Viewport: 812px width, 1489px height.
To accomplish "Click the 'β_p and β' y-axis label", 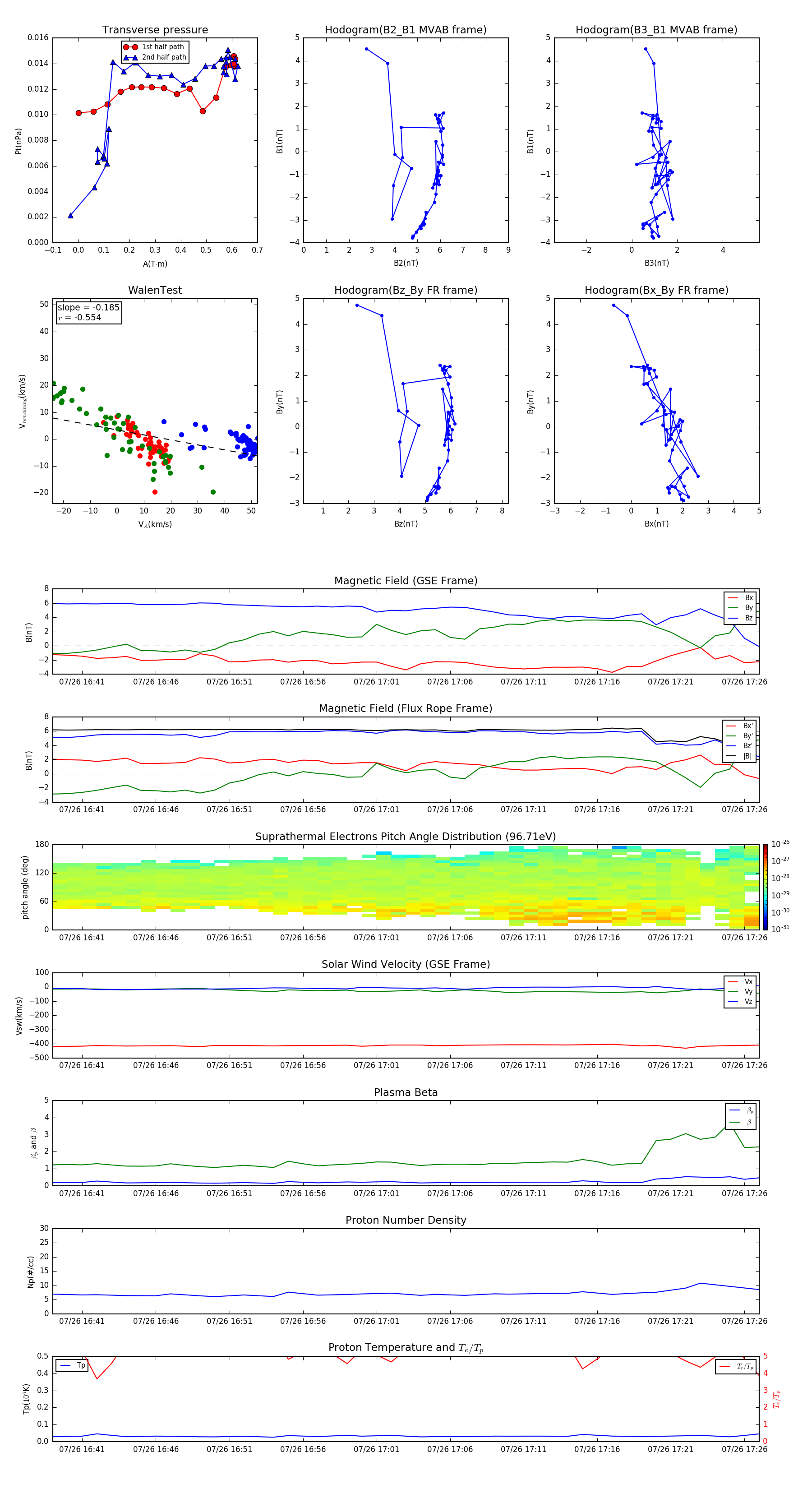I will (x=33, y=1143).
